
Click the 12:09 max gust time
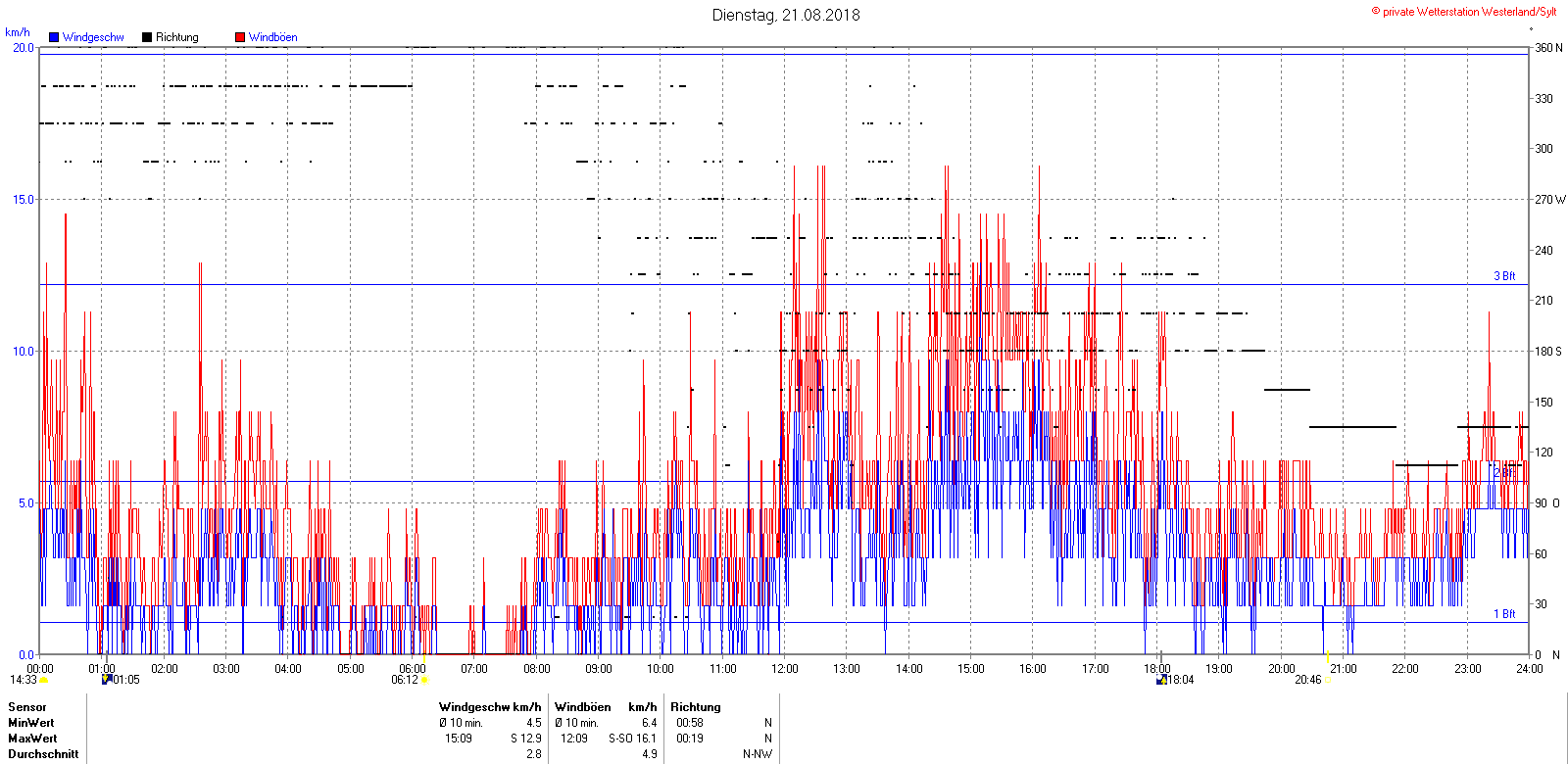tap(574, 739)
